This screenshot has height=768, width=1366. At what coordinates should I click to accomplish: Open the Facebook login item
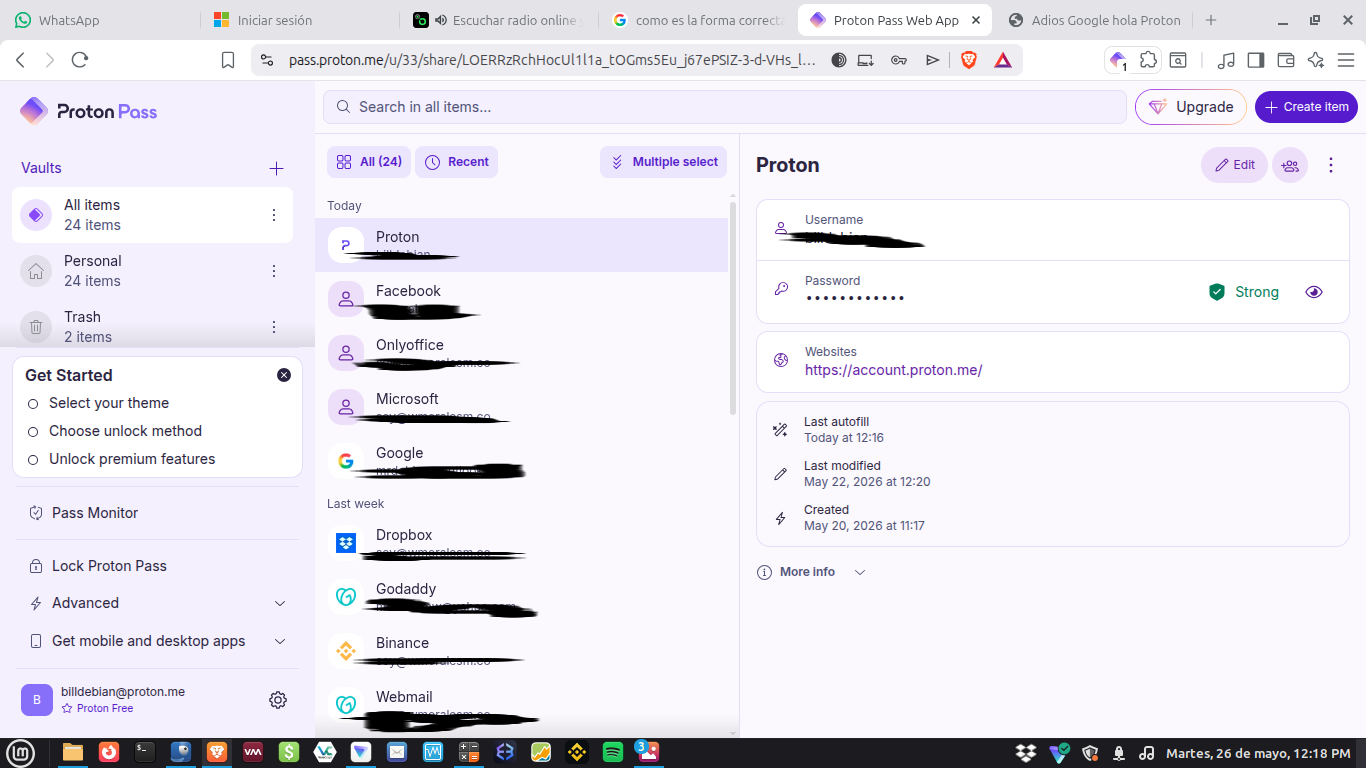point(521,299)
